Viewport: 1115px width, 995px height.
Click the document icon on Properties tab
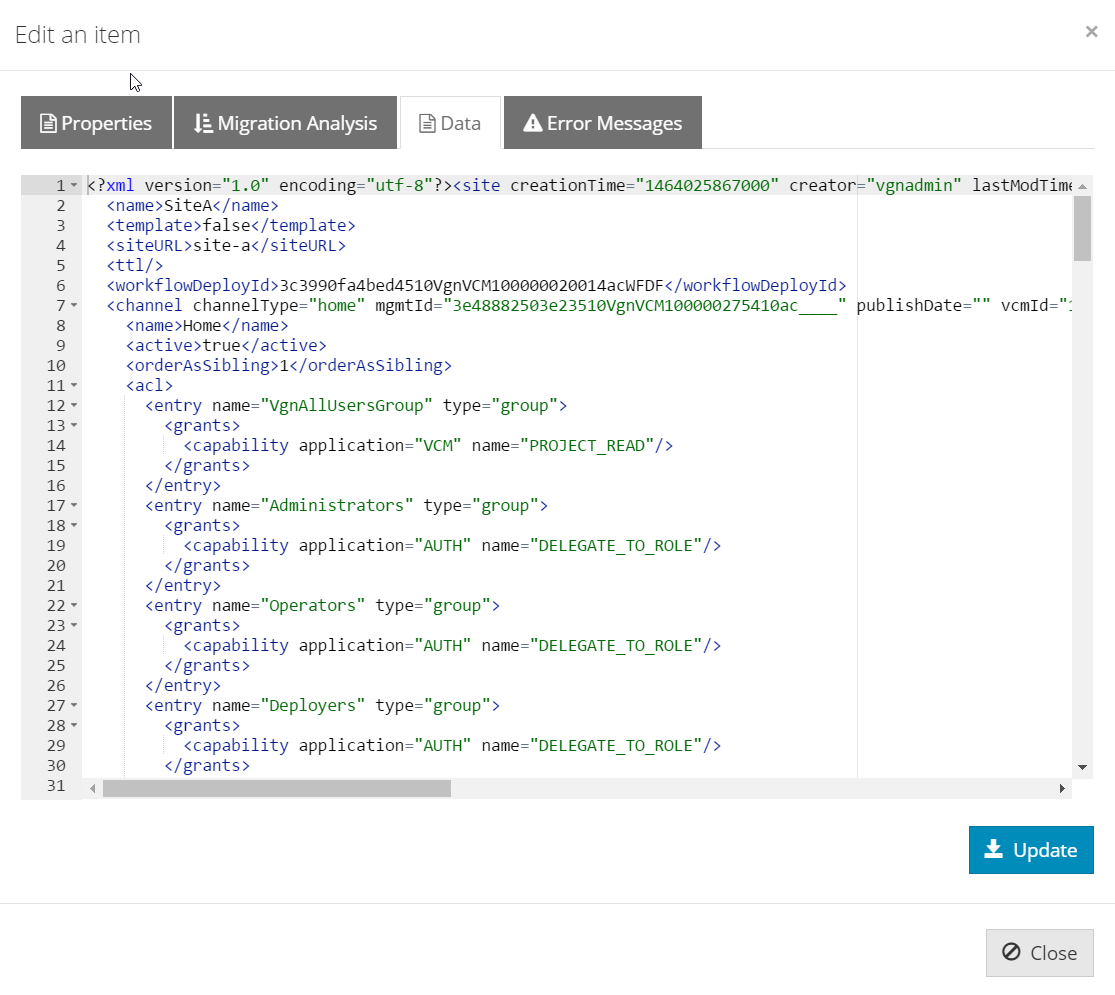pyautogui.click(x=48, y=124)
